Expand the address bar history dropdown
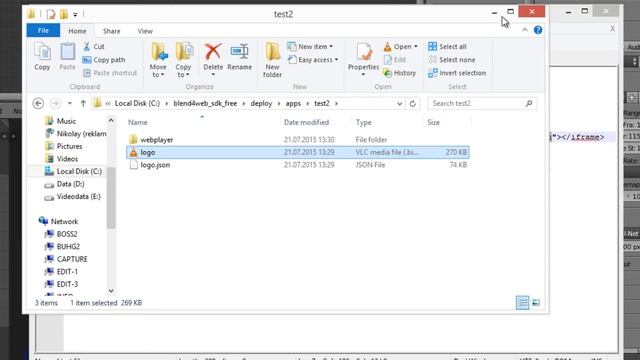The image size is (640, 360). tap(399, 104)
